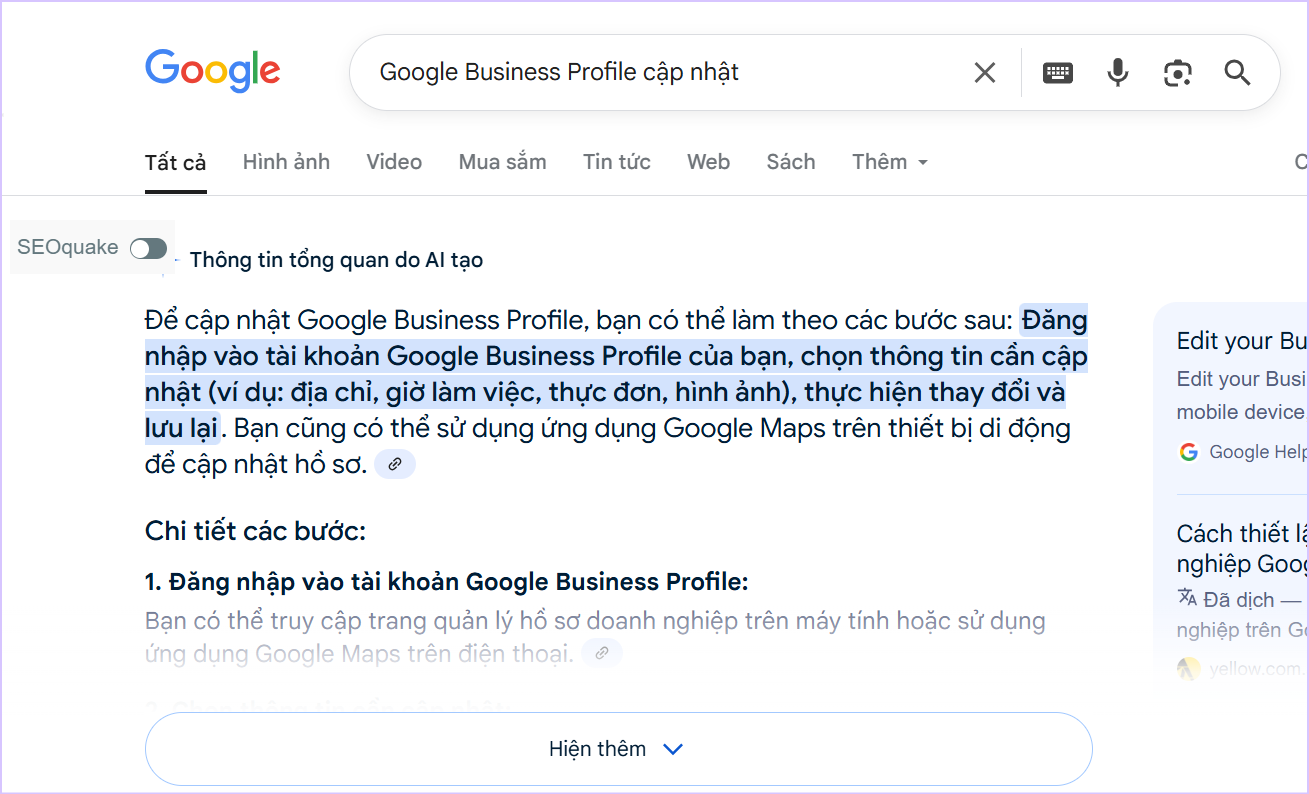
Task: Open link chip after 'trên điện thoại'
Action: (602, 653)
